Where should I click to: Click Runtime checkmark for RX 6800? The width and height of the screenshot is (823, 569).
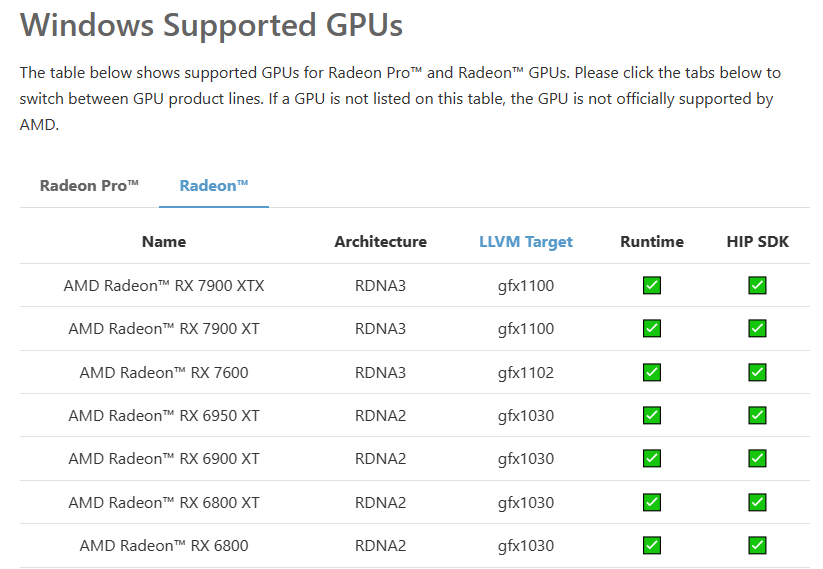click(652, 546)
